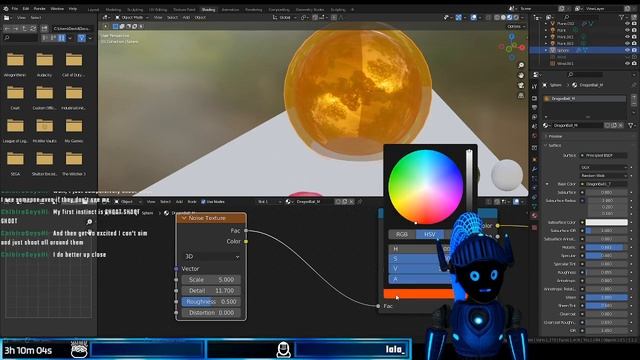The image size is (640, 360).
Task: Open the Noise Texture dimensions dropdown (3D)
Action: click(211, 256)
